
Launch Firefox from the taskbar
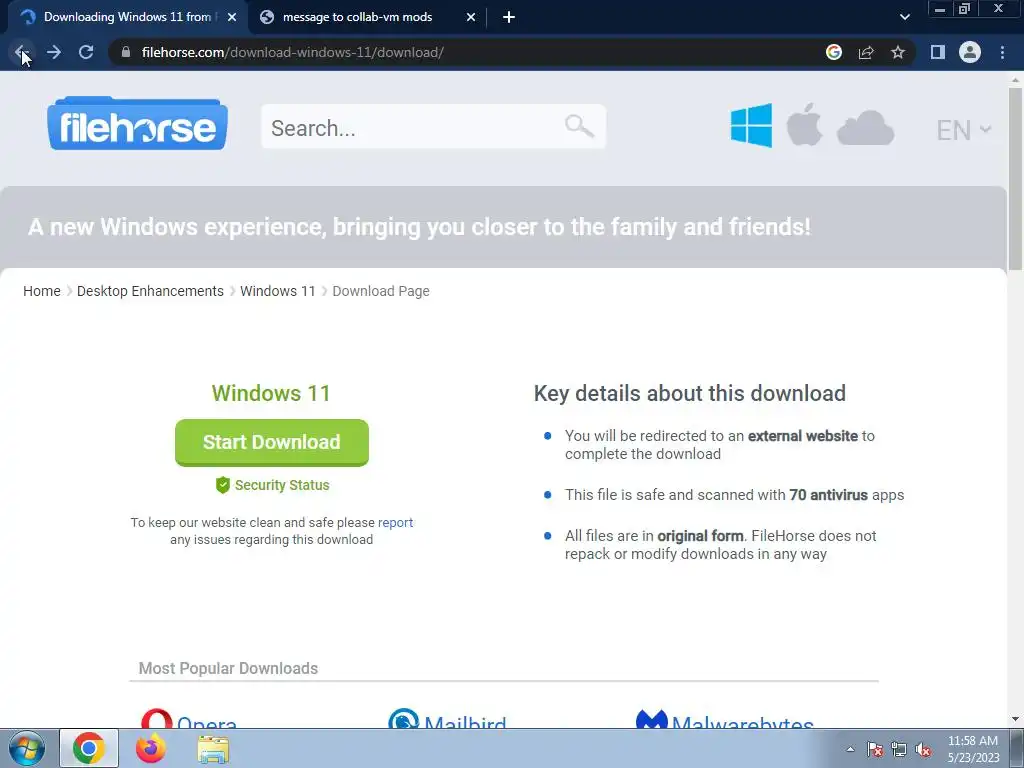pyautogui.click(x=151, y=748)
